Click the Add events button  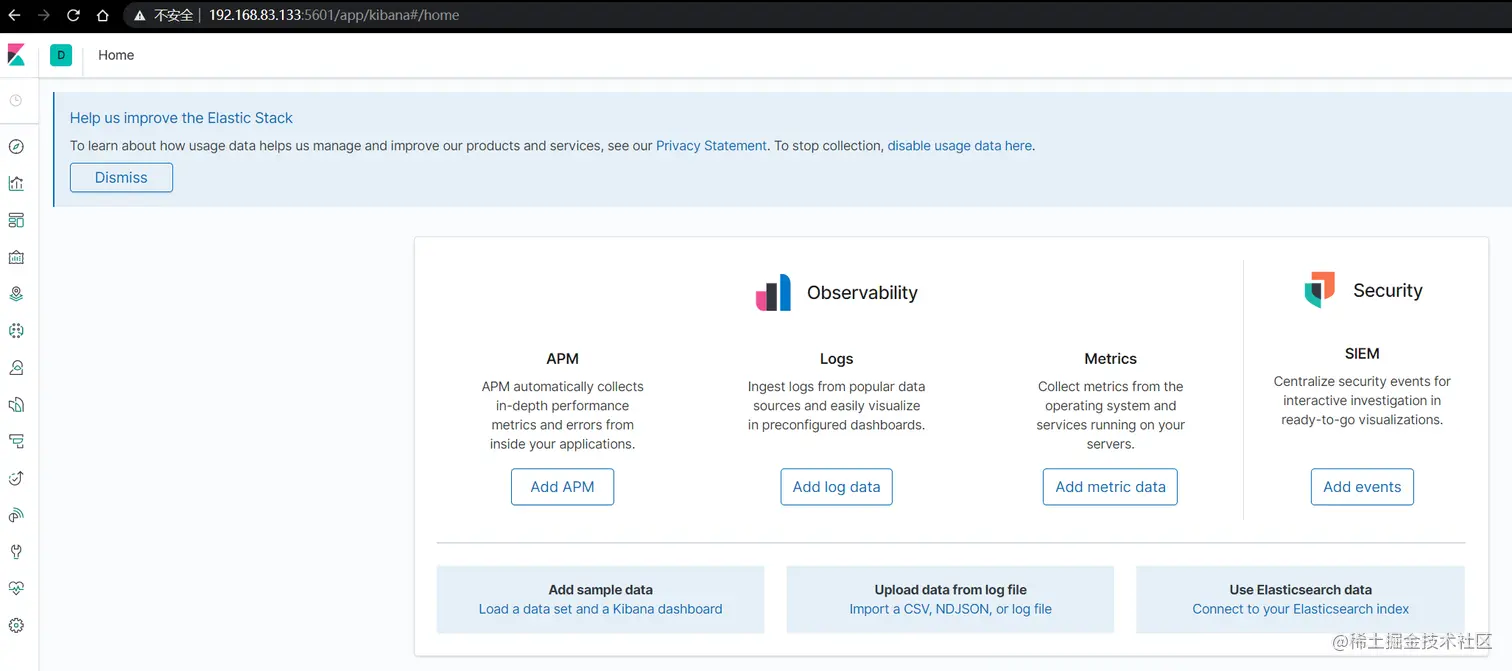tap(1362, 487)
